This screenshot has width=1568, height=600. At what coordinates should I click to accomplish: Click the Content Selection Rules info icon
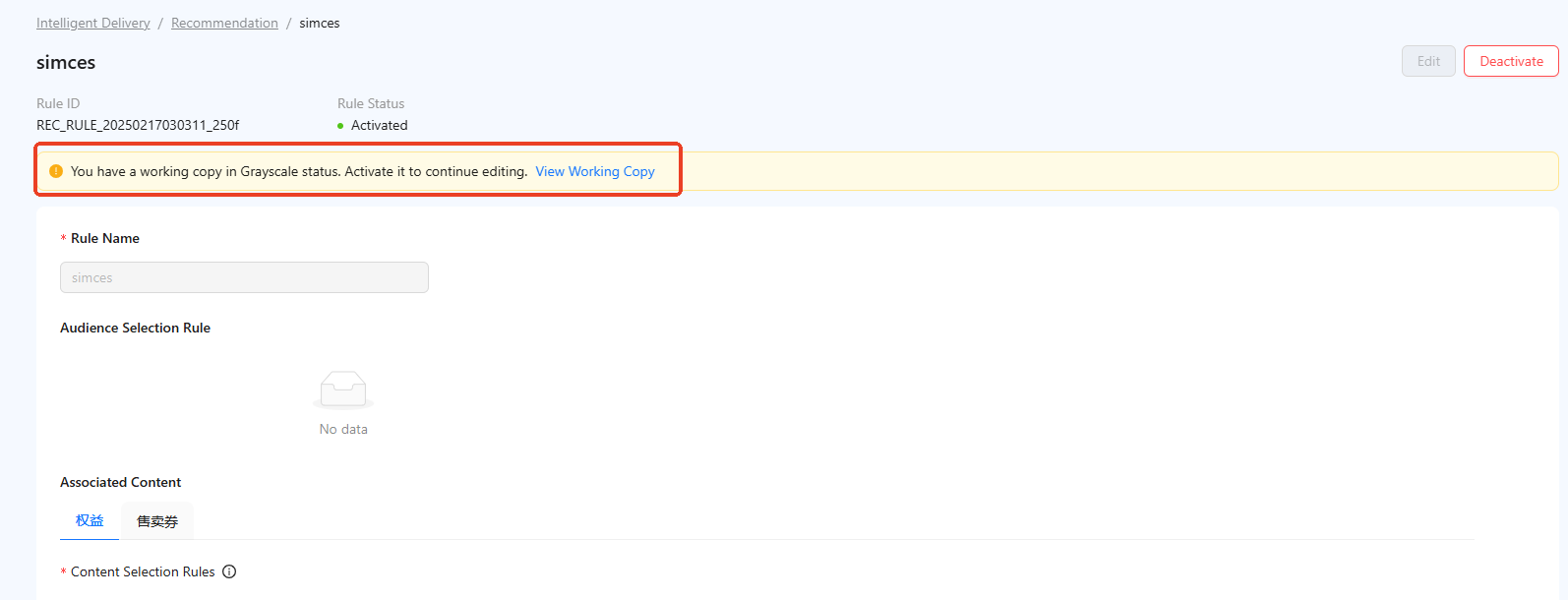pos(229,571)
